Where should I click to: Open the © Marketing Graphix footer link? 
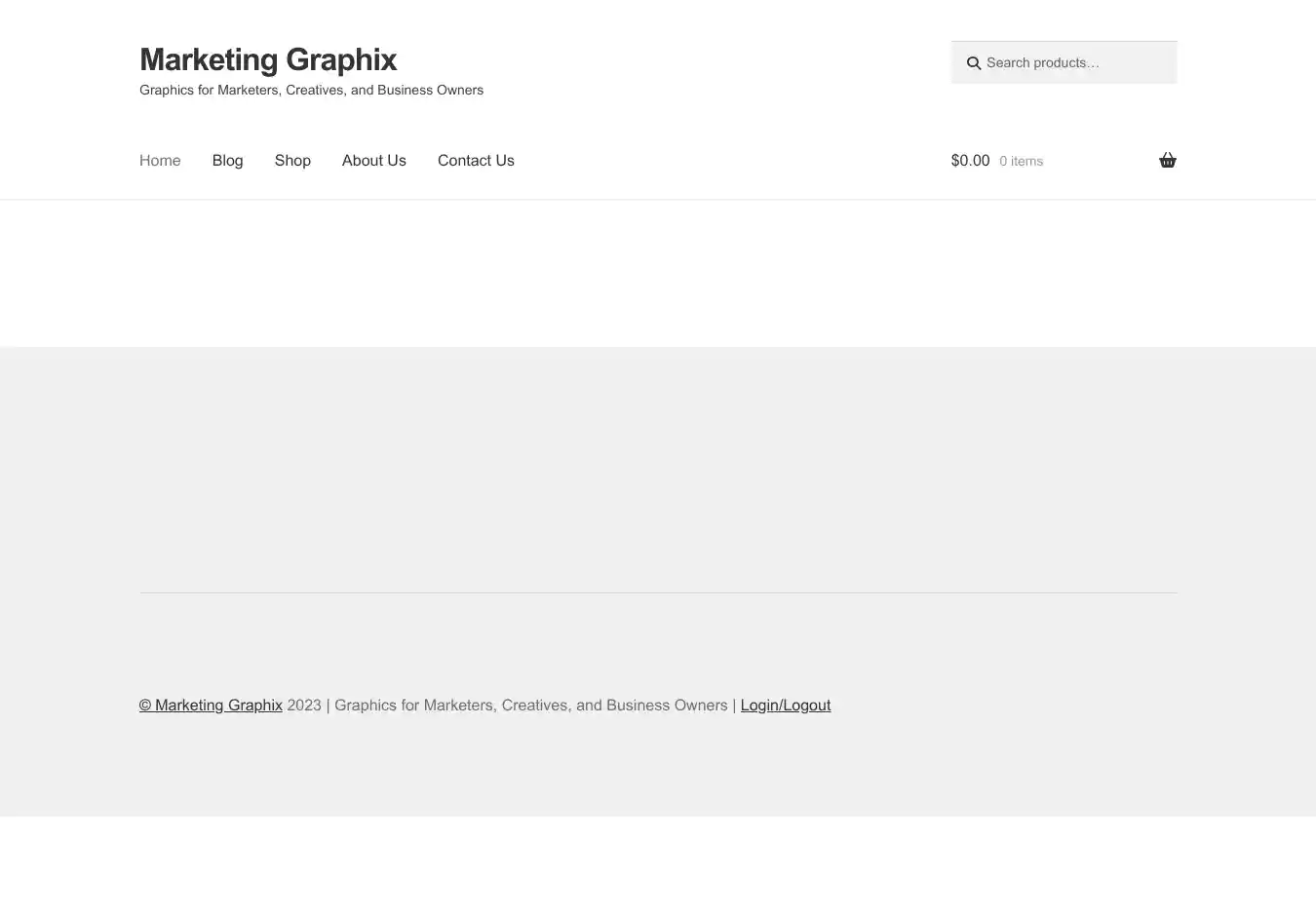[211, 706]
